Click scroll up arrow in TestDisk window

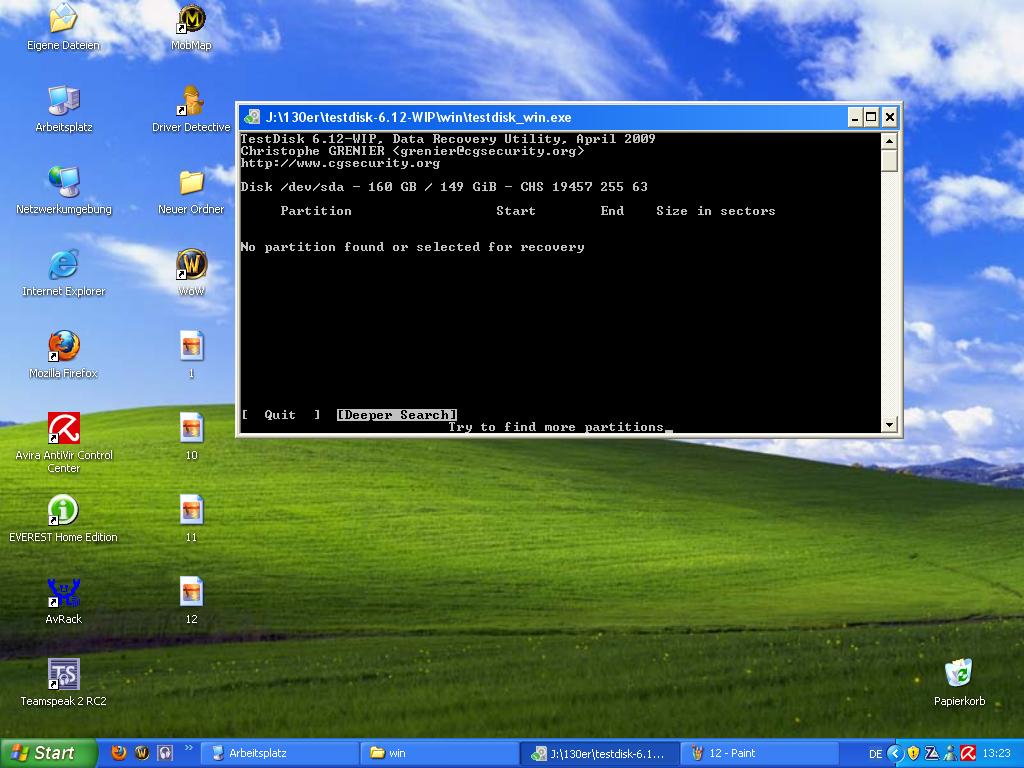[x=889, y=140]
